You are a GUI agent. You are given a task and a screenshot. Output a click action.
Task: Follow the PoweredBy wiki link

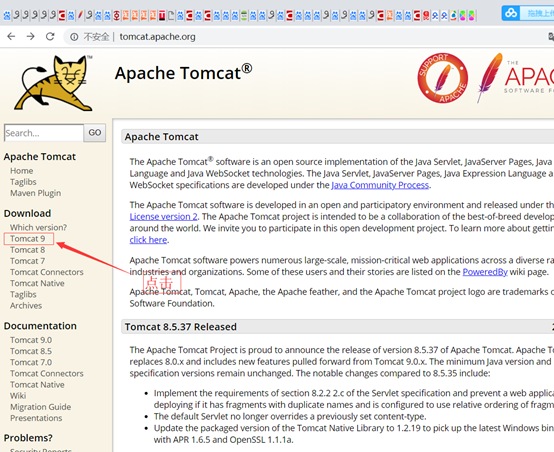coord(485,272)
